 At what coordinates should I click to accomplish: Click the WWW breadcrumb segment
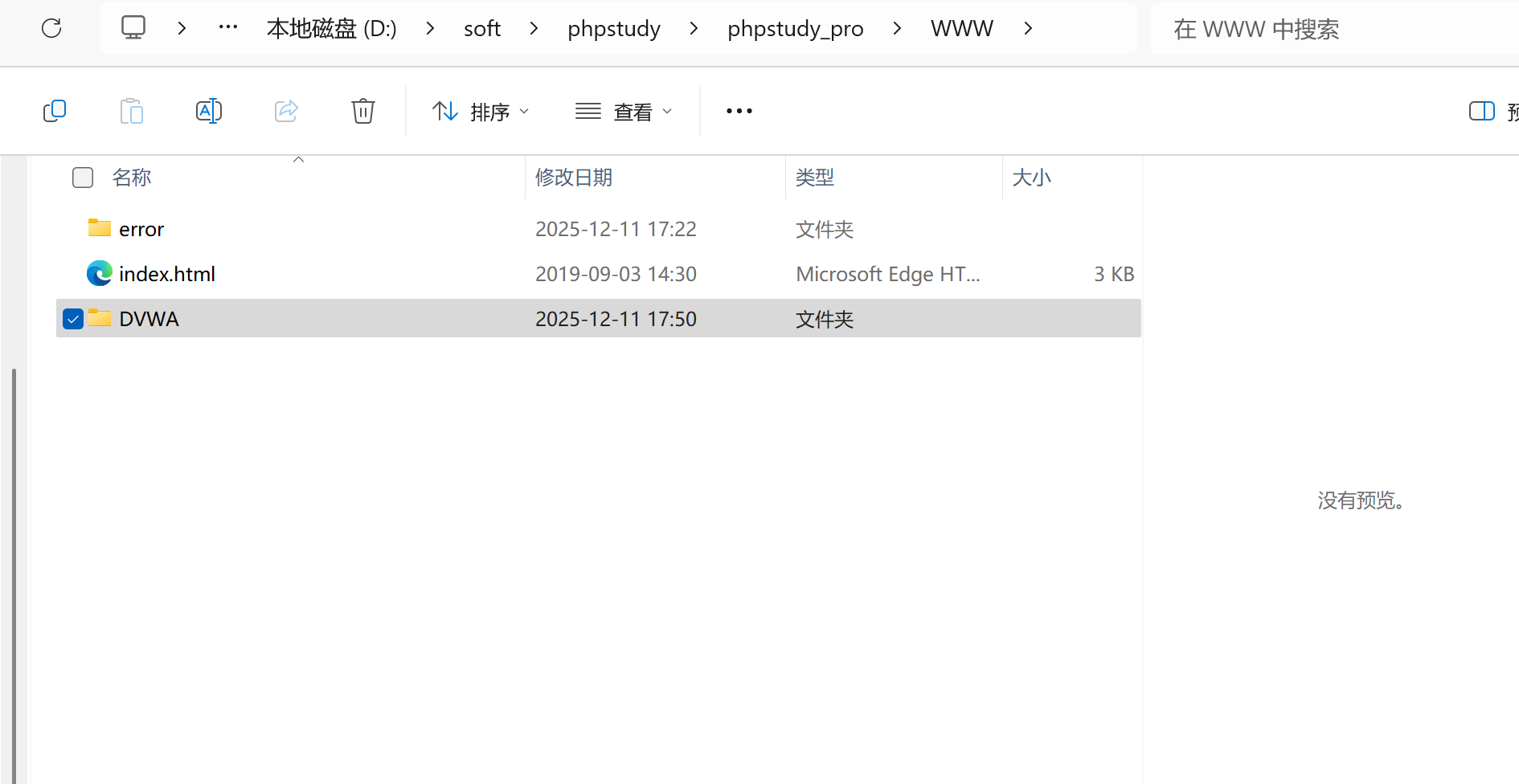[x=962, y=29]
